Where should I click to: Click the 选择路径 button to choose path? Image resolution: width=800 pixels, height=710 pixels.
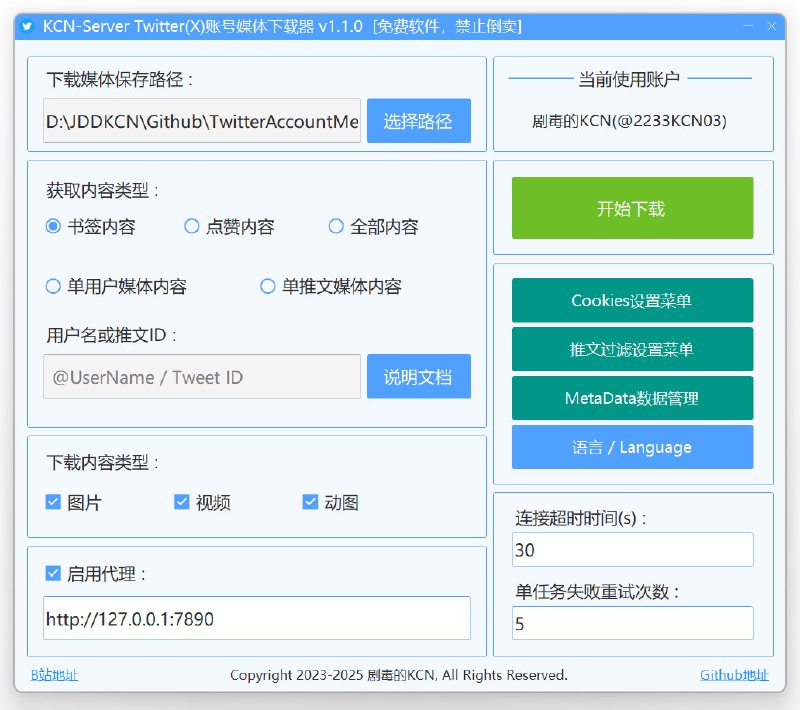pyautogui.click(x=419, y=119)
